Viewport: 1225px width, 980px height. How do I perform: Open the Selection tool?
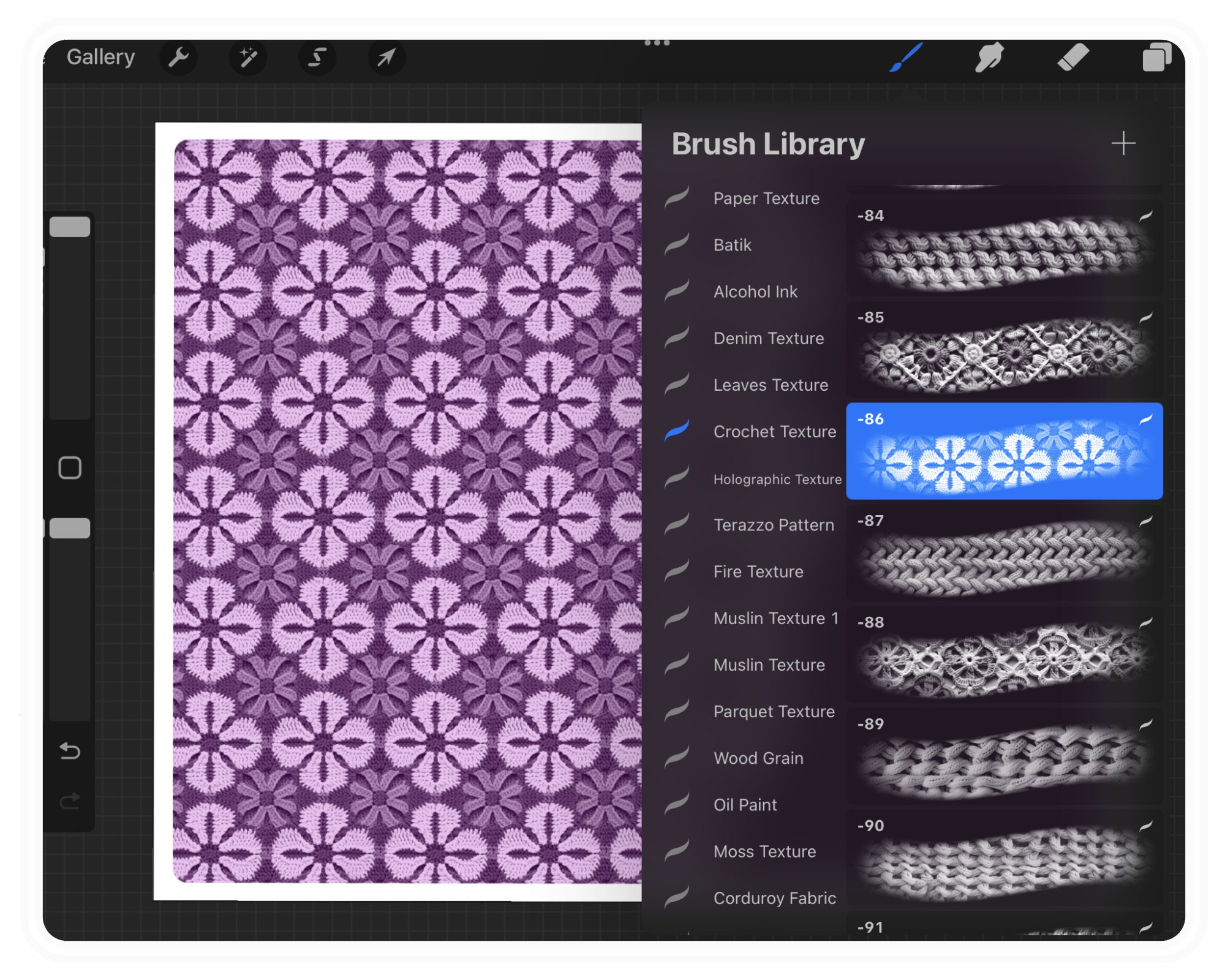[317, 57]
